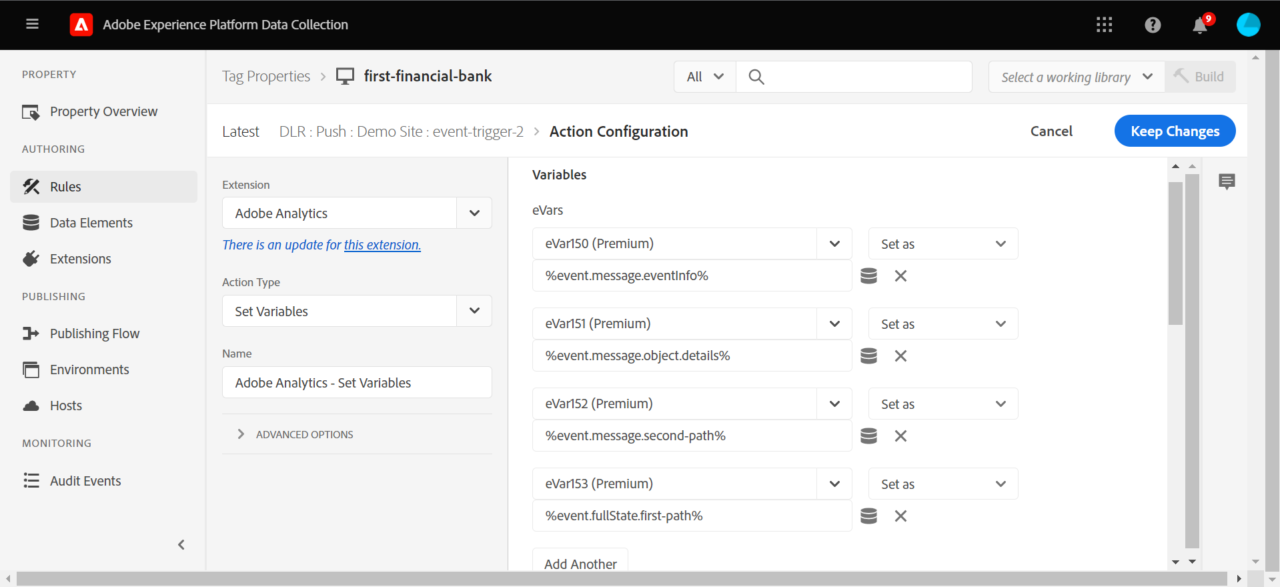Remove the eVar152 row

click(900, 436)
